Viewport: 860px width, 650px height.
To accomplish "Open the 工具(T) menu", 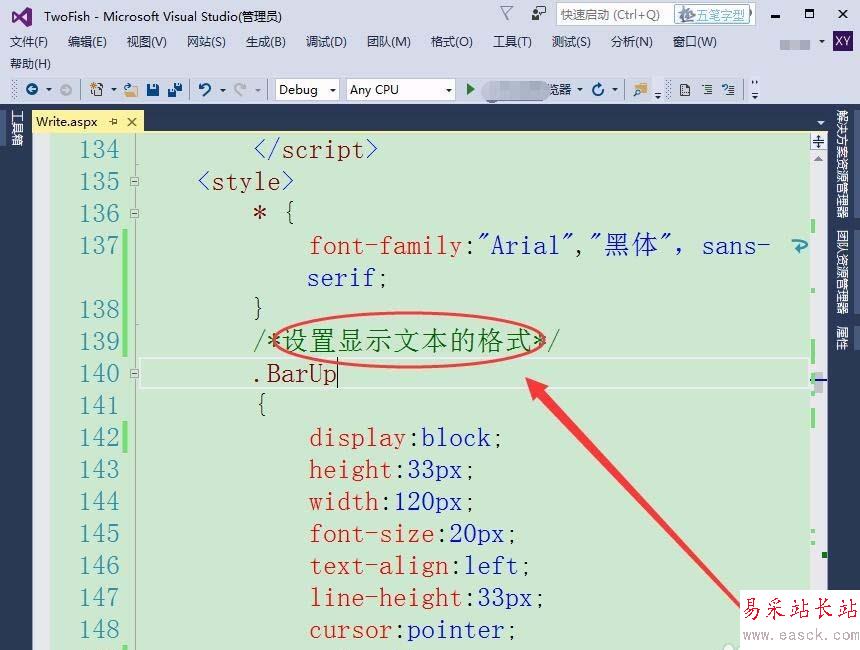I will click(x=512, y=42).
